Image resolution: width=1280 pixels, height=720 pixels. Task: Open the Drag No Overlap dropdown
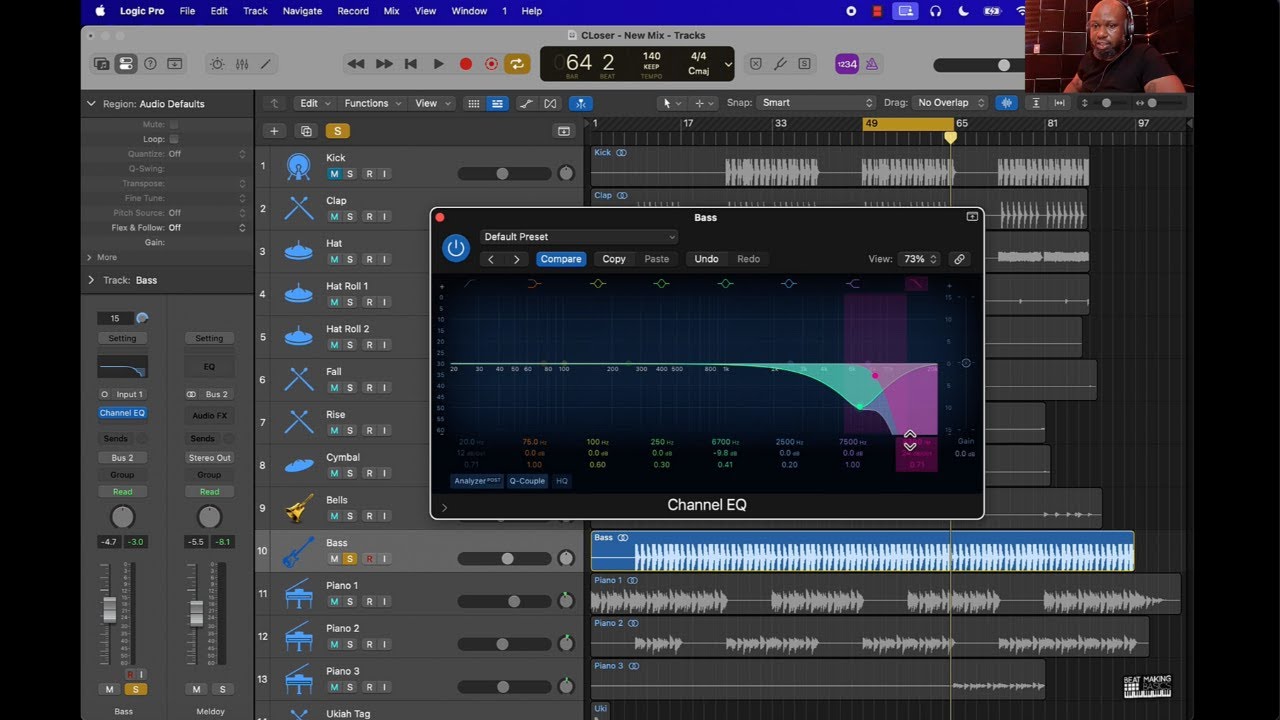pos(951,103)
